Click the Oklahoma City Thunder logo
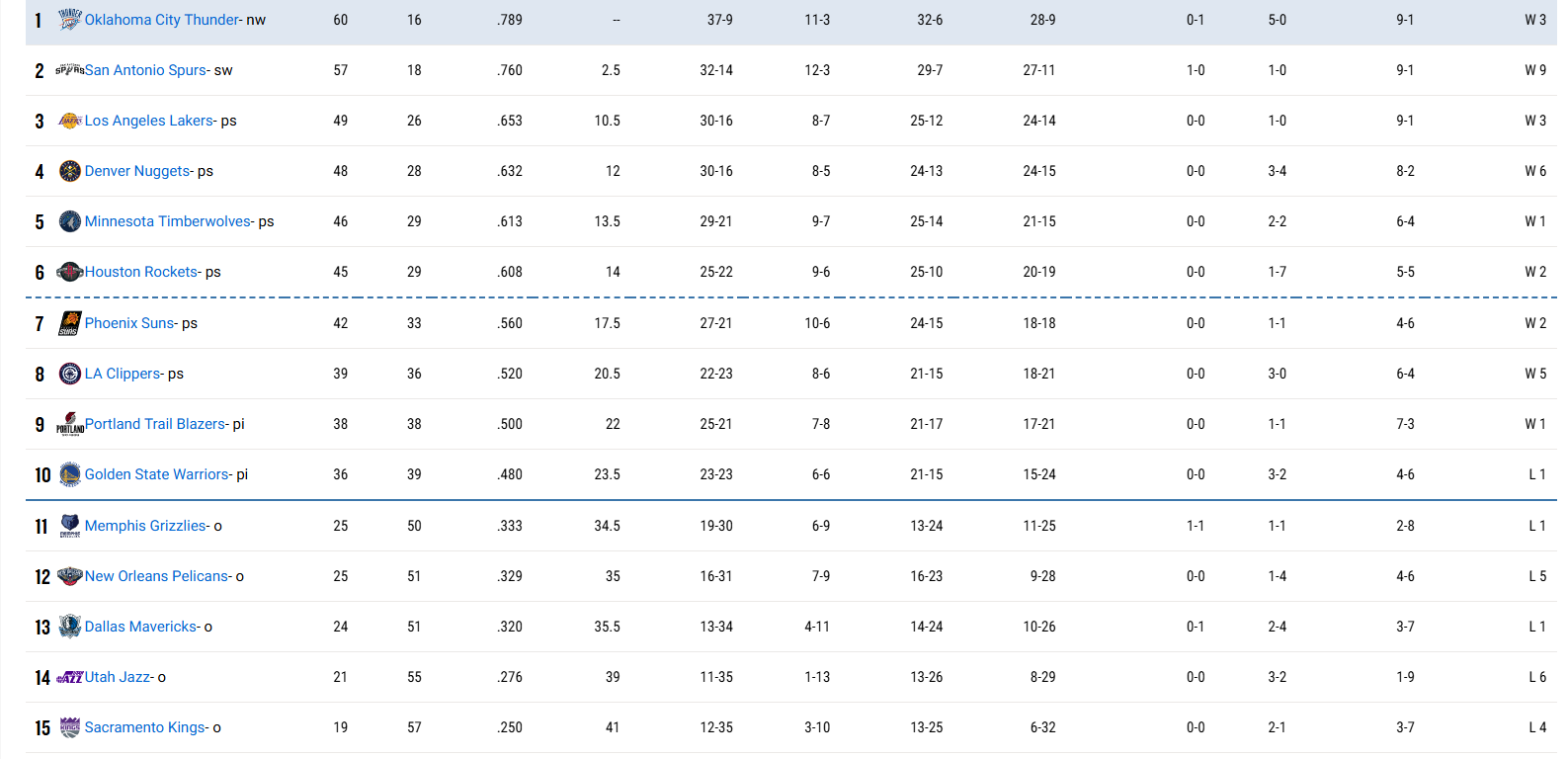Viewport: 1568px width, 759px height. (x=70, y=20)
